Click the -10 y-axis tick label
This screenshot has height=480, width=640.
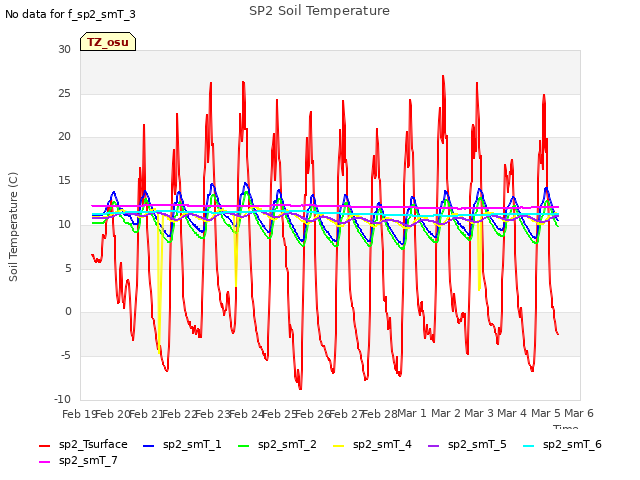pos(62,399)
